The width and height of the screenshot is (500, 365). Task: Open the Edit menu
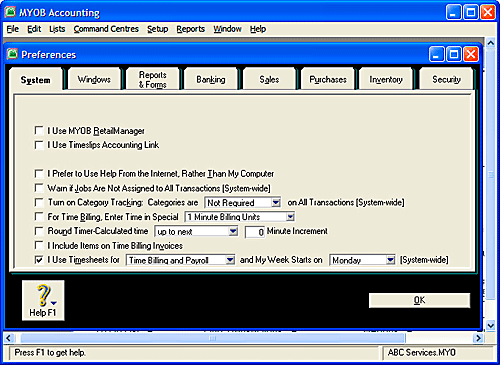point(34,29)
